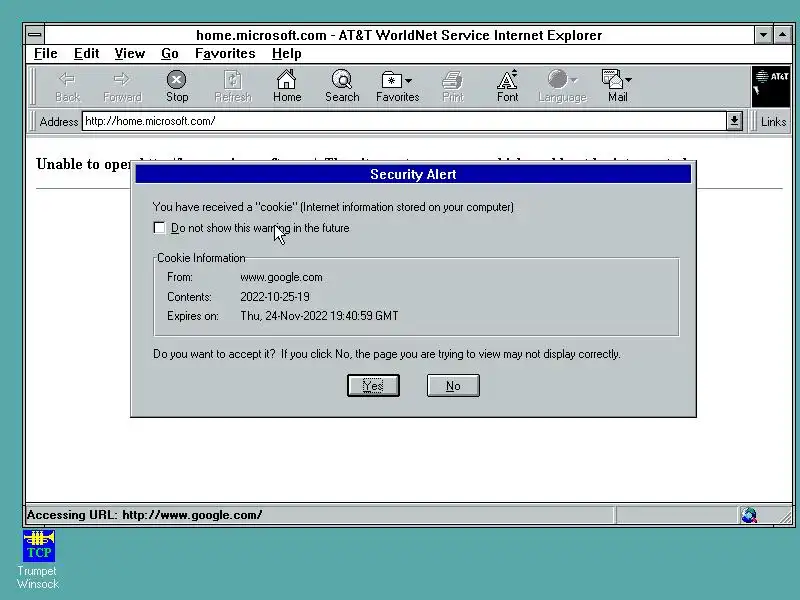Open the Go menu
Viewport: 800px width, 600px height.
click(x=169, y=54)
